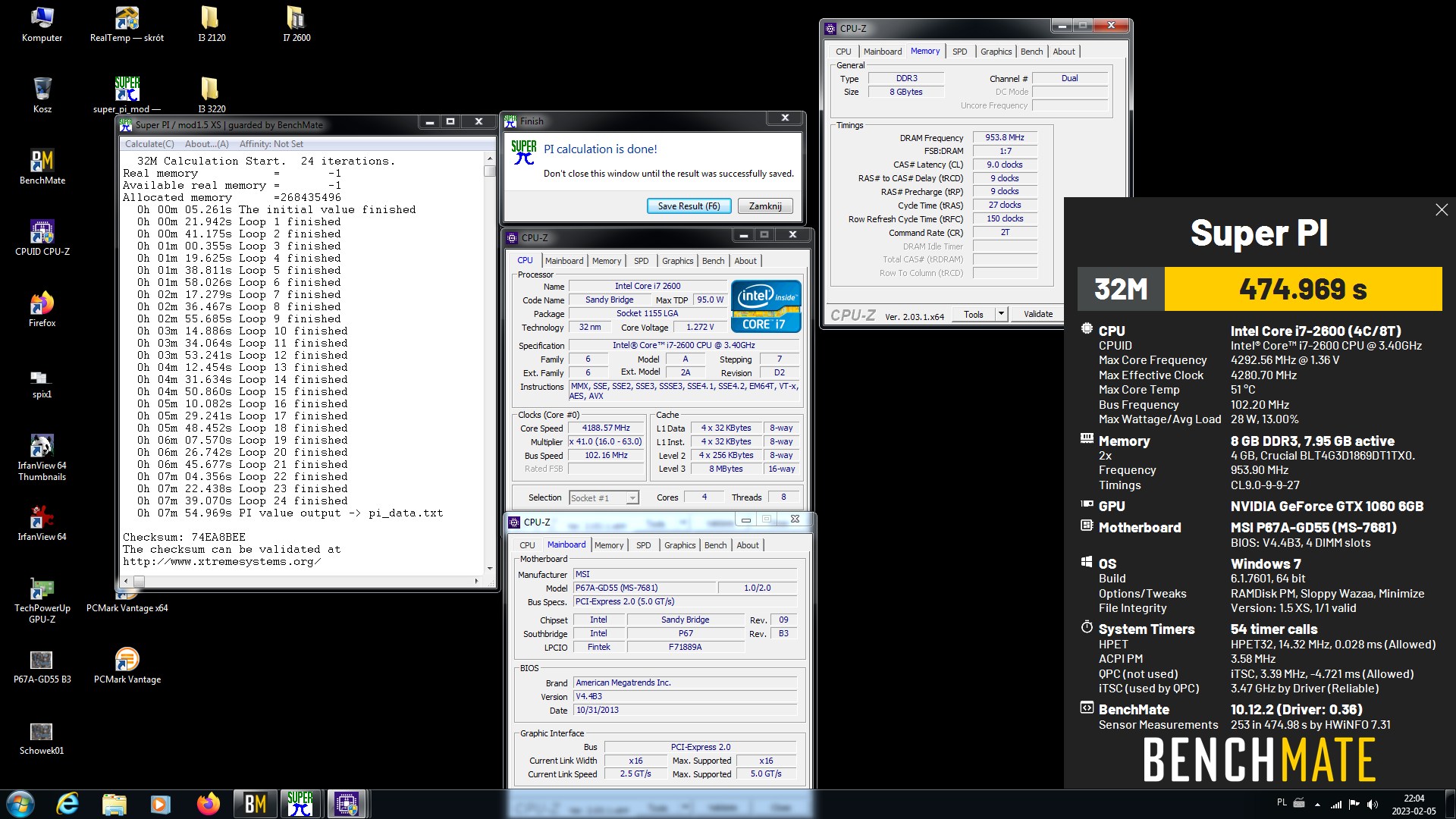Screen dimensions: 1456x819
Task: Click the Zamknij button
Action: [x=765, y=206]
